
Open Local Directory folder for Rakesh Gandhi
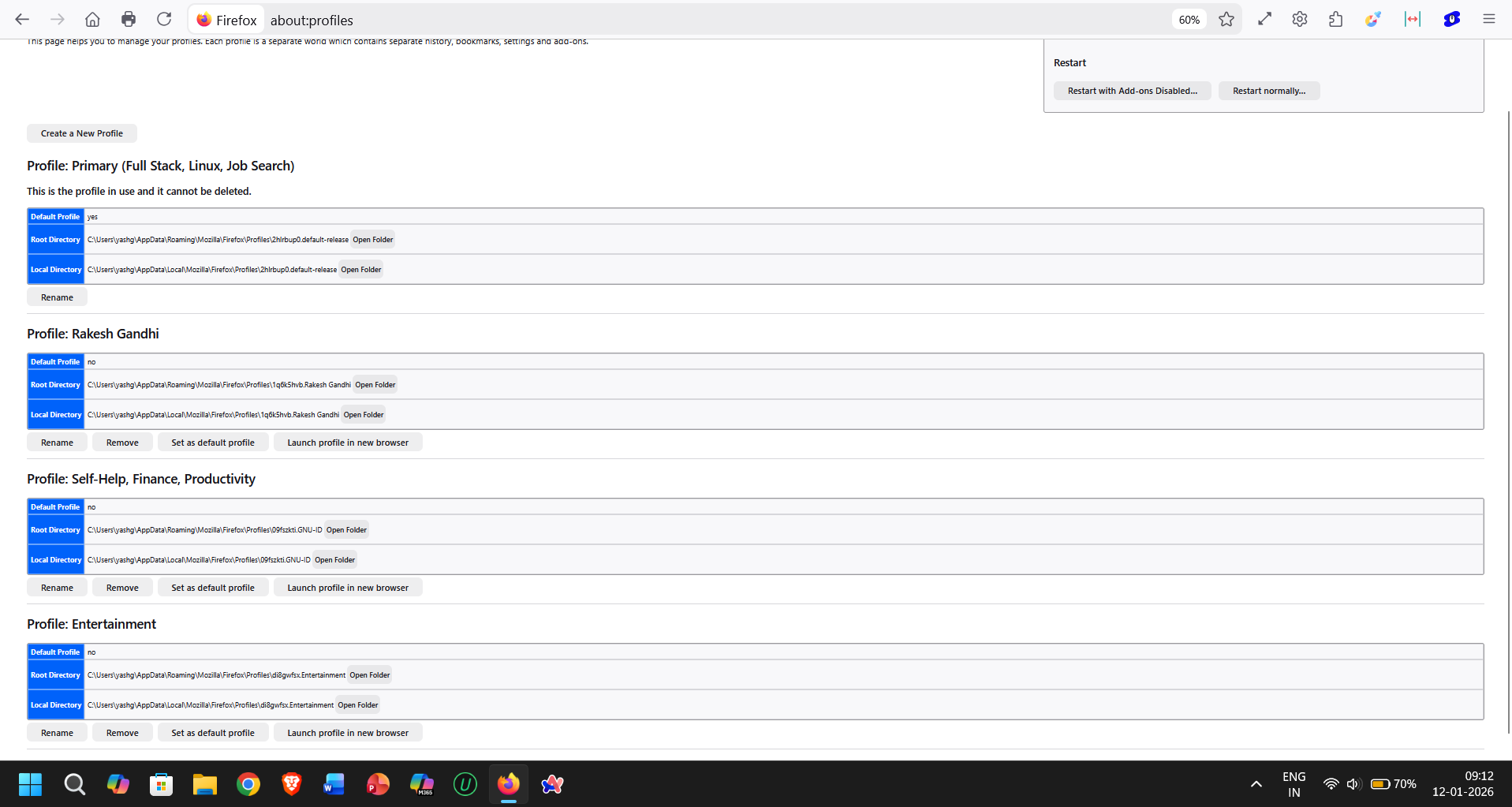[x=364, y=415]
